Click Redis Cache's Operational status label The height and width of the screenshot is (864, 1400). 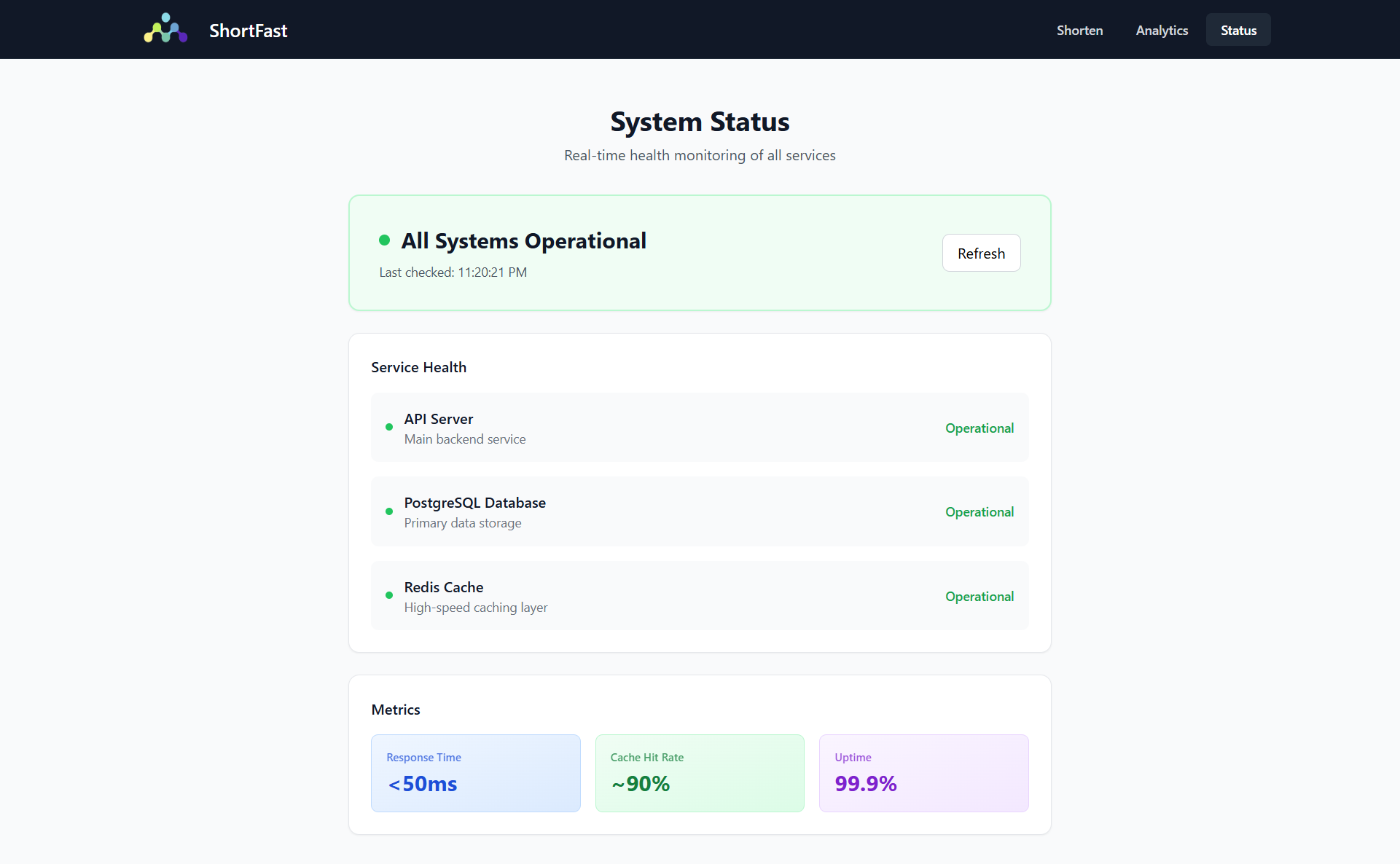(979, 597)
